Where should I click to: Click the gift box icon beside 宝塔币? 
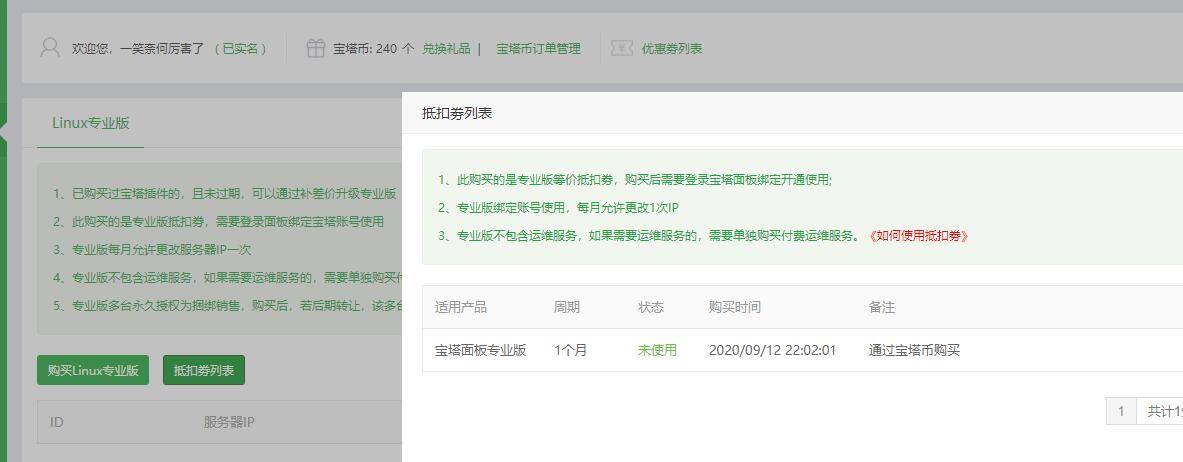pyautogui.click(x=315, y=48)
